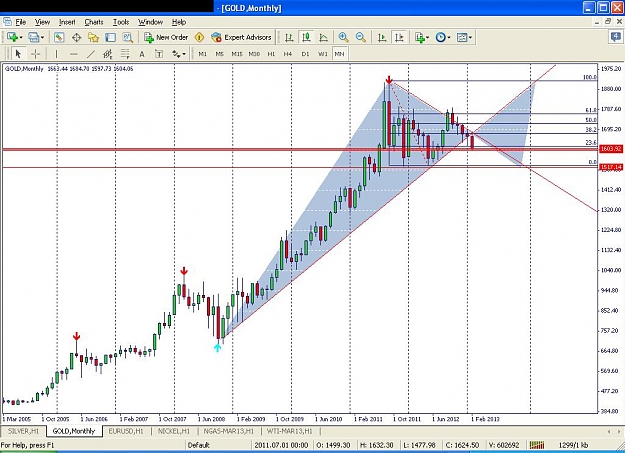625x453 pixels.
Task: Switch to line chart display
Action: tap(324, 37)
